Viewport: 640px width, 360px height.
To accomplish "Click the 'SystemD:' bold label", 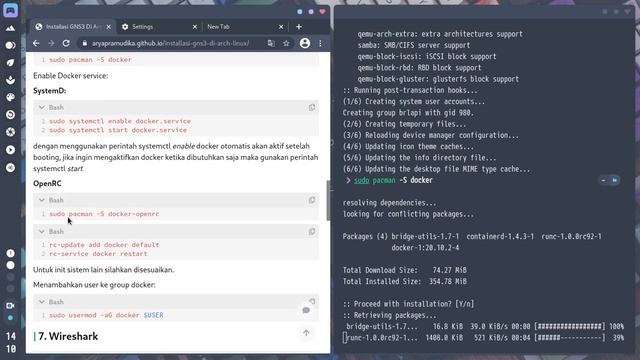I will (49, 91).
